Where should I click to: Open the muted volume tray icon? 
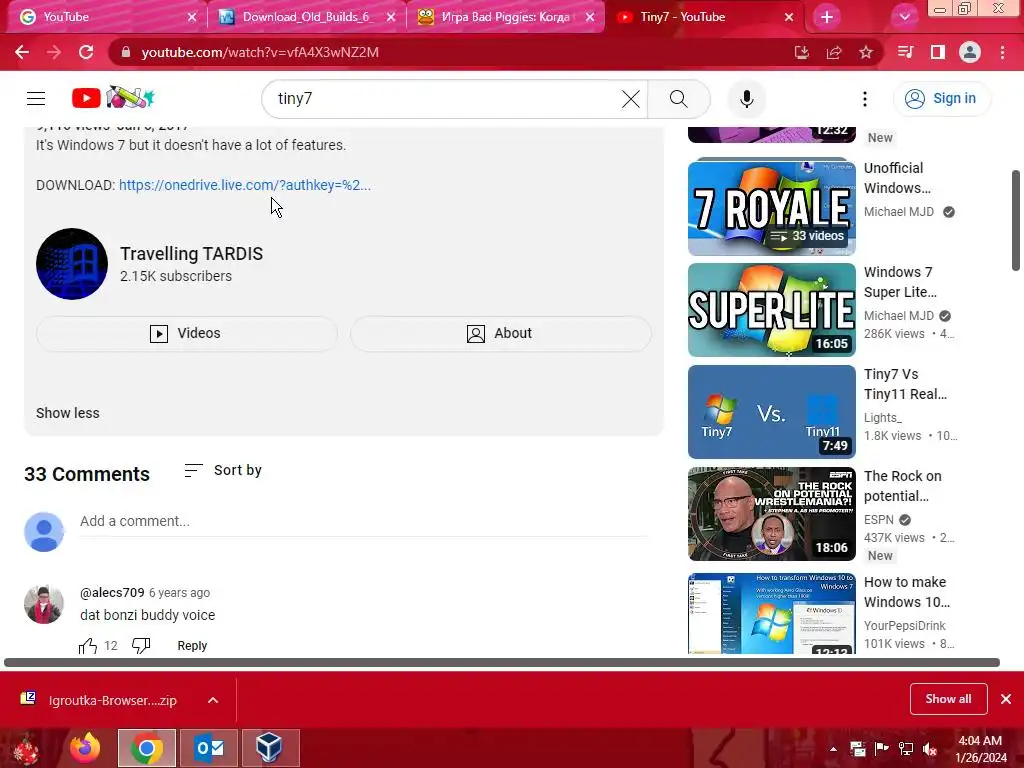[x=930, y=749]
